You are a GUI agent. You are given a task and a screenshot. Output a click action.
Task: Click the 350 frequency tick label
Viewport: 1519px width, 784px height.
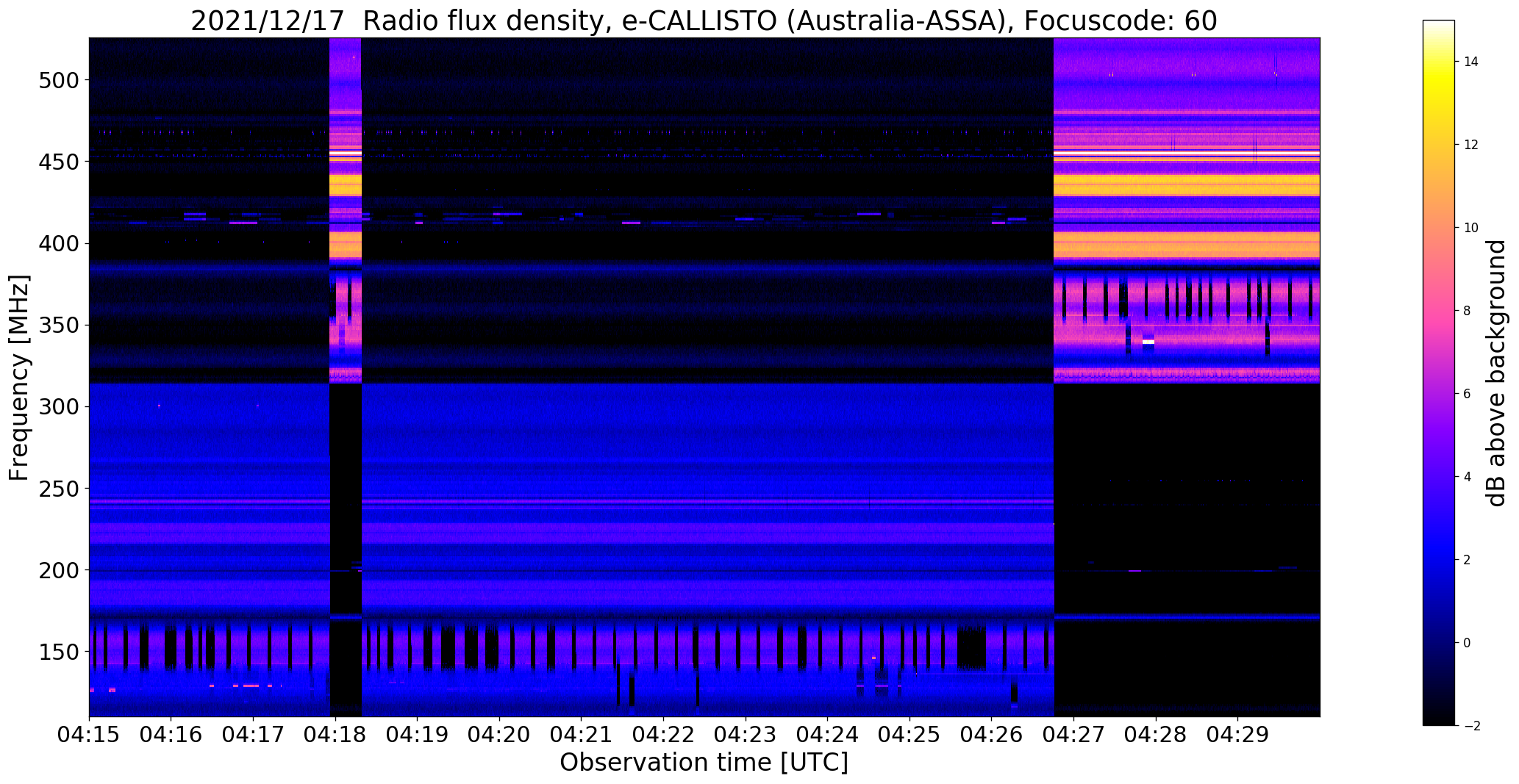pos(58,325)
